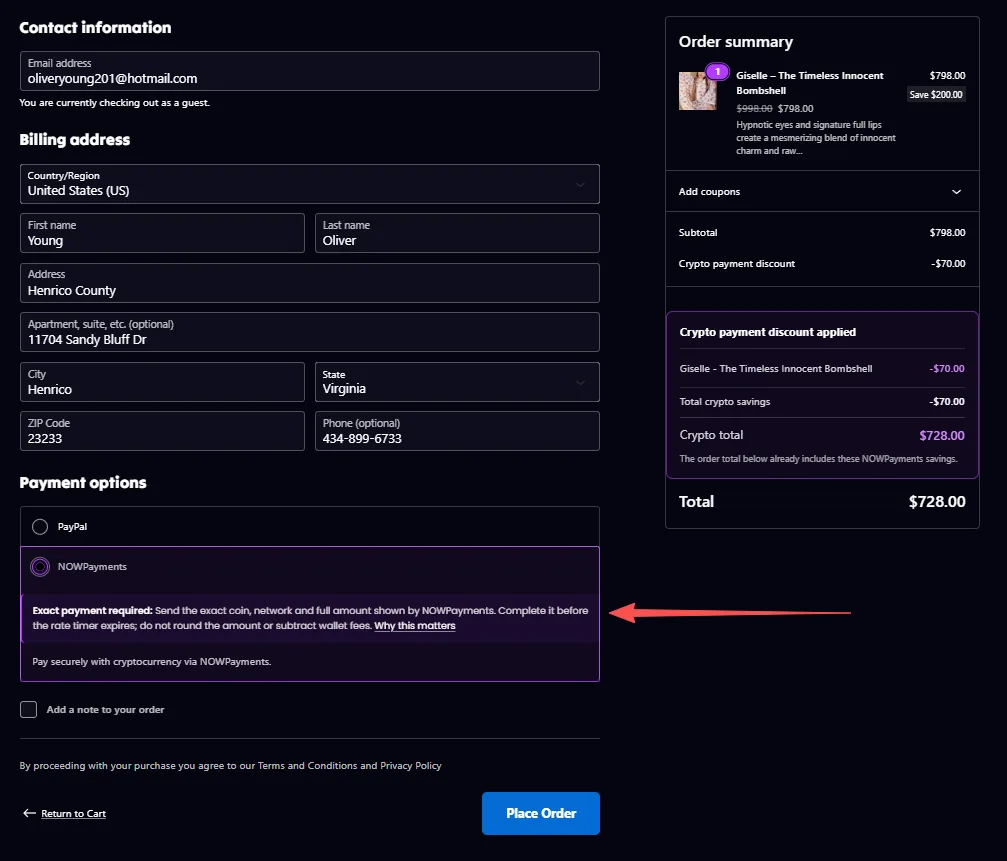The width and height of the screenshot is (1007, 861).
Task: Click the product title Giselle – The Timeless Innocent Bombshell
Action: coord(810,83)
